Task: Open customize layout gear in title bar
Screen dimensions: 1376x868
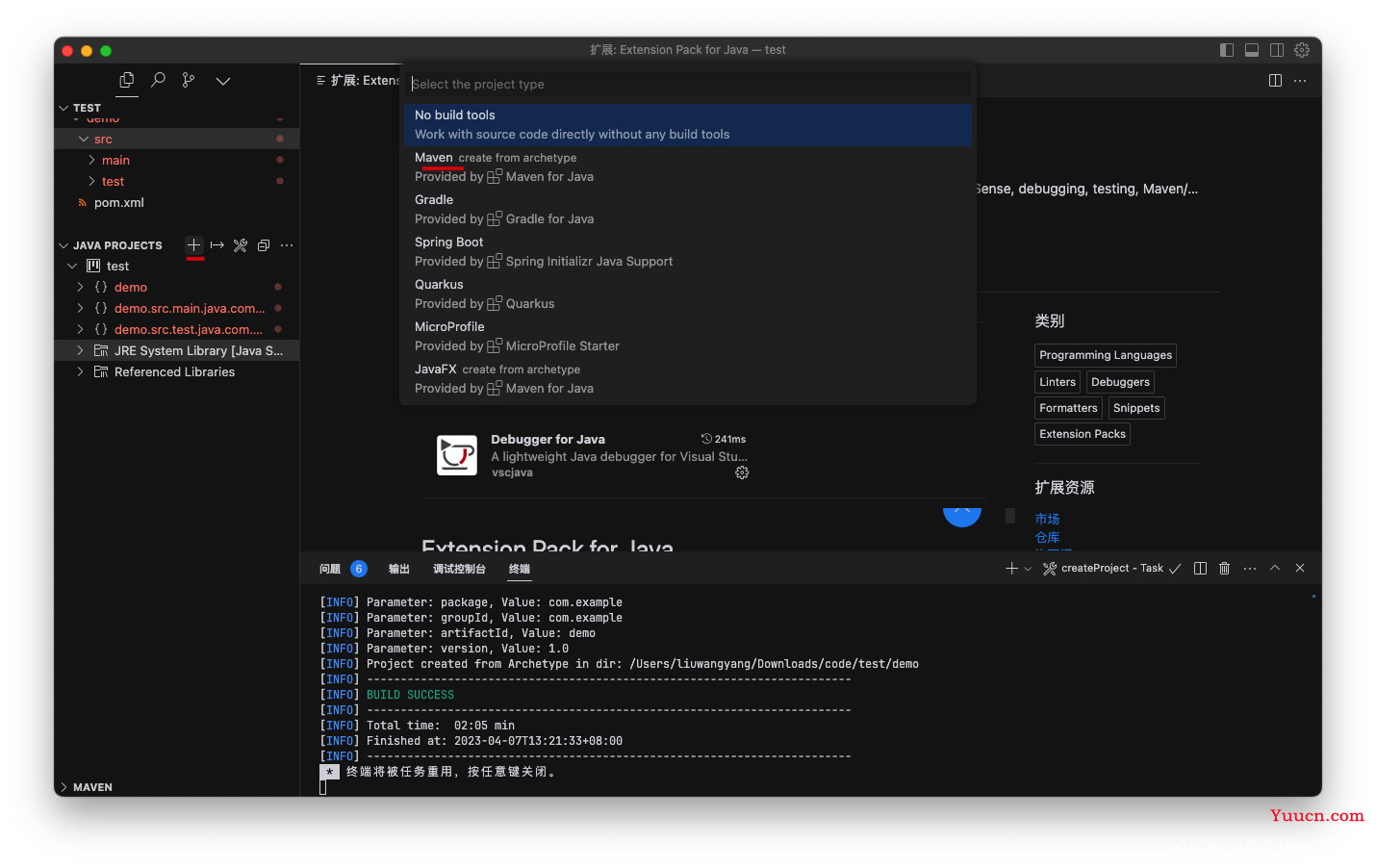Action: coord(1302,50)
